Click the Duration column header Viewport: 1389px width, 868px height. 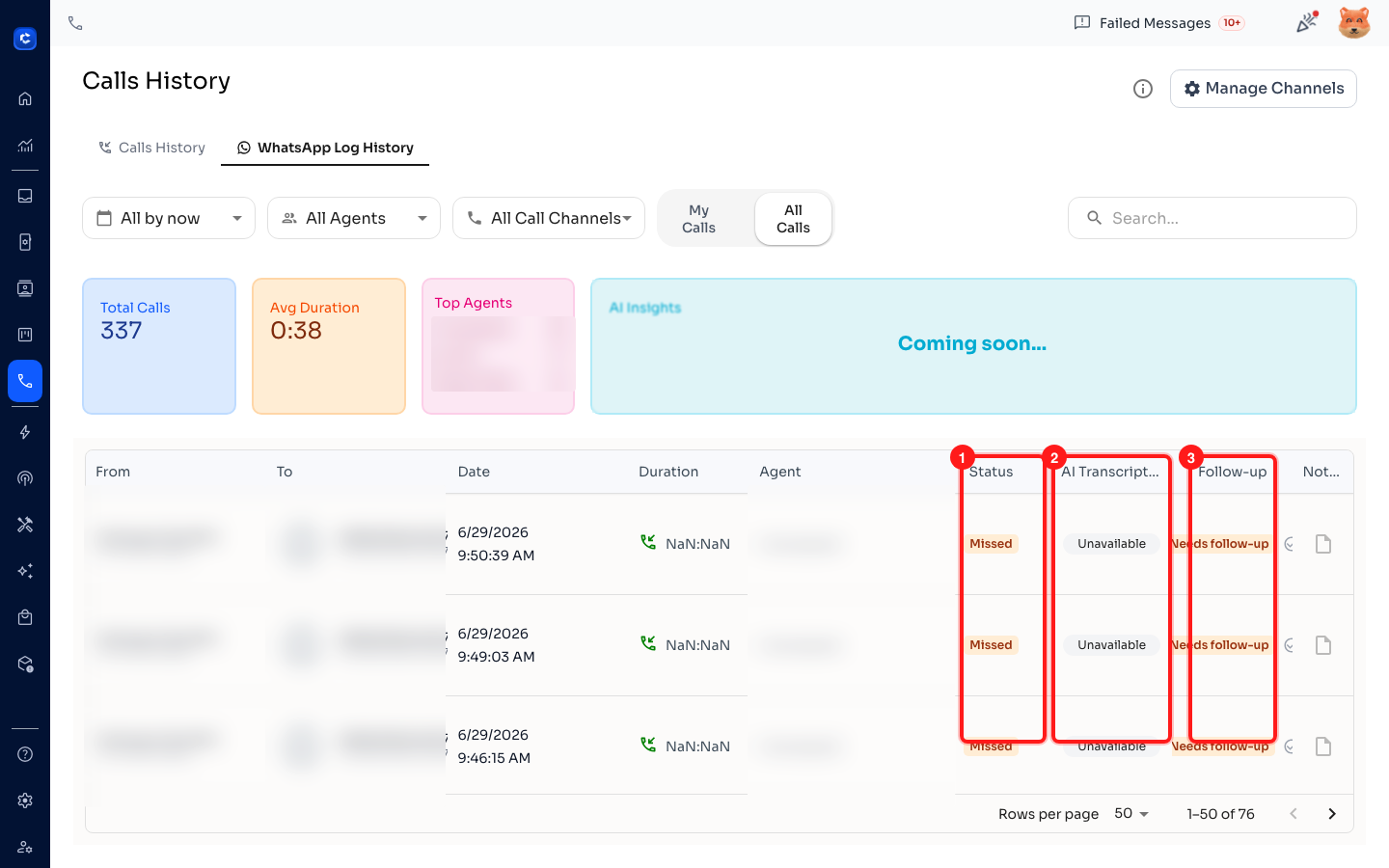668,472
